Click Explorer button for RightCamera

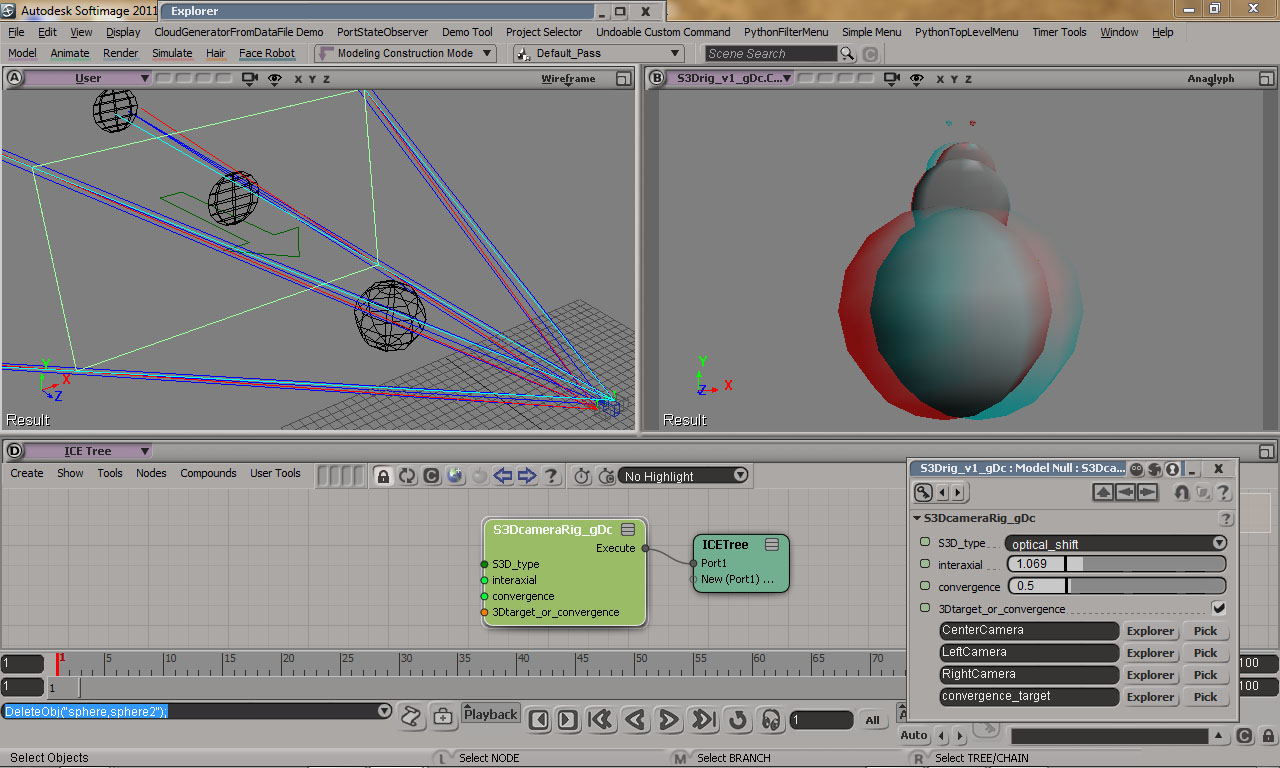coord(1150,675)
